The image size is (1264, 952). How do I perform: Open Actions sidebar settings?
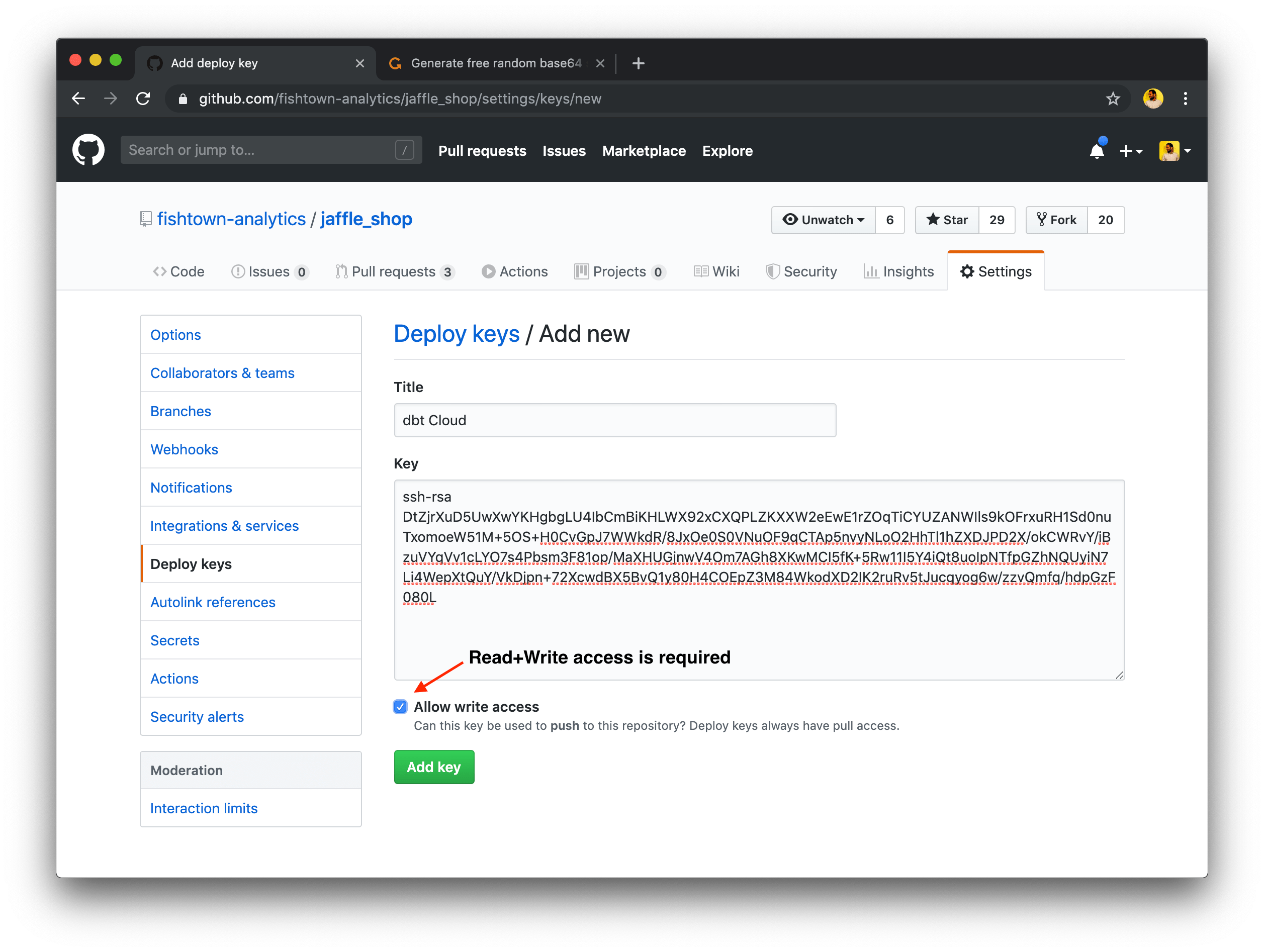pos(175,678)
